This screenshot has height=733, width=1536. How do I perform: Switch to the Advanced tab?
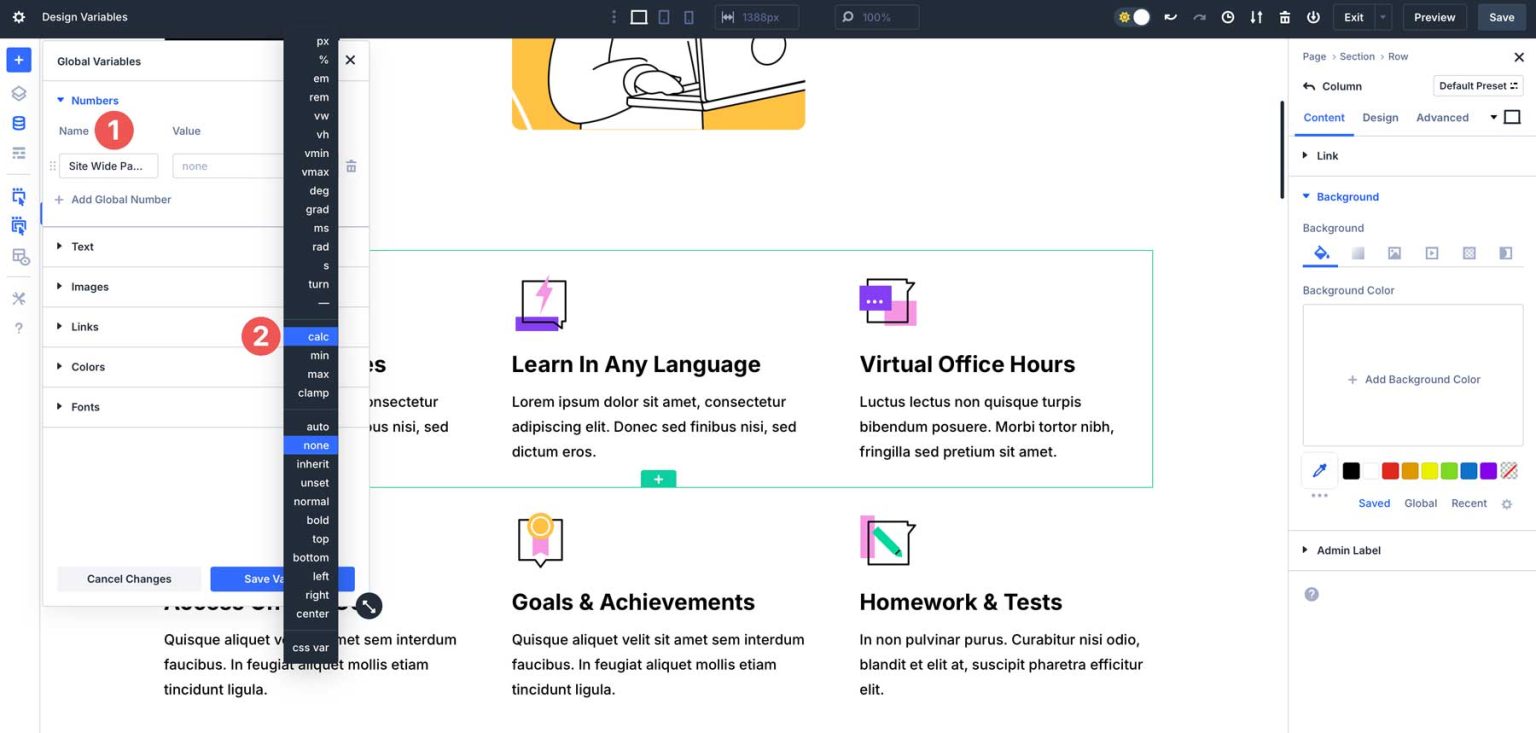(1442, 117)
